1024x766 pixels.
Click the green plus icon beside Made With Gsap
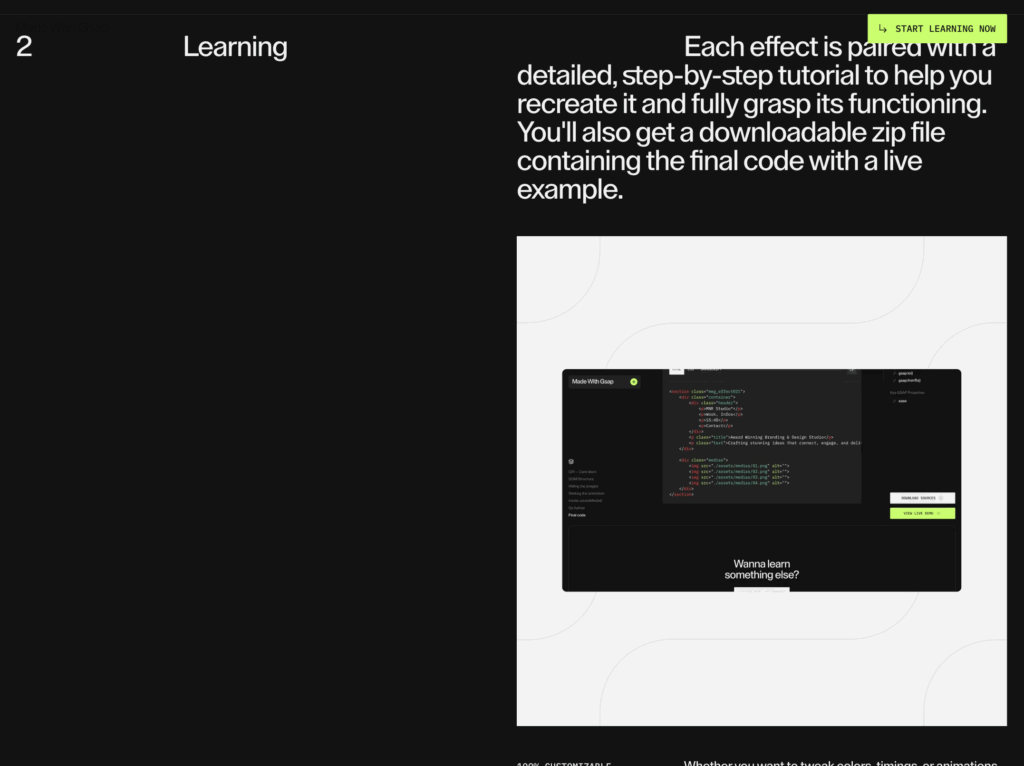[x=634, y=382]
